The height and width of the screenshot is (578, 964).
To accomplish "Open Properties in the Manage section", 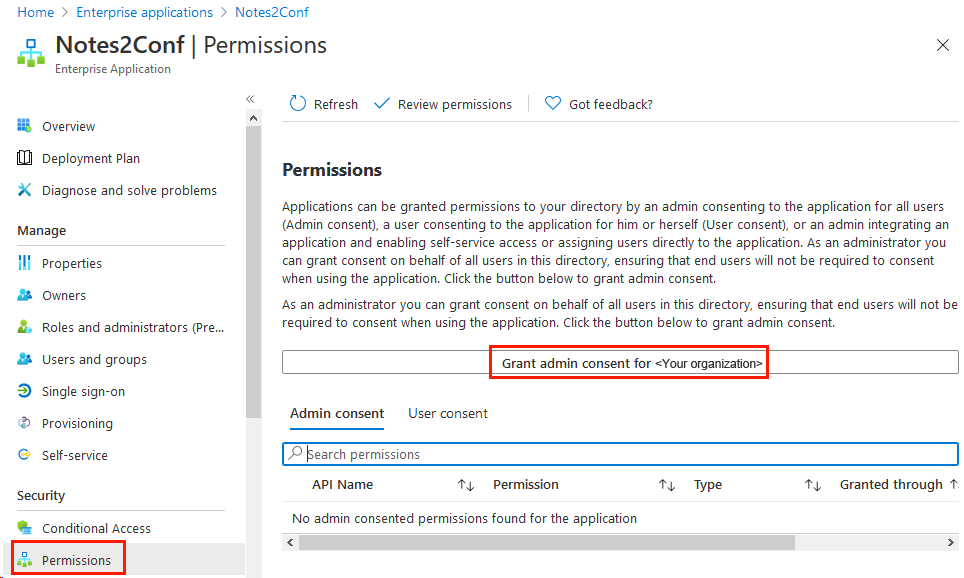I will coord(71,264).
